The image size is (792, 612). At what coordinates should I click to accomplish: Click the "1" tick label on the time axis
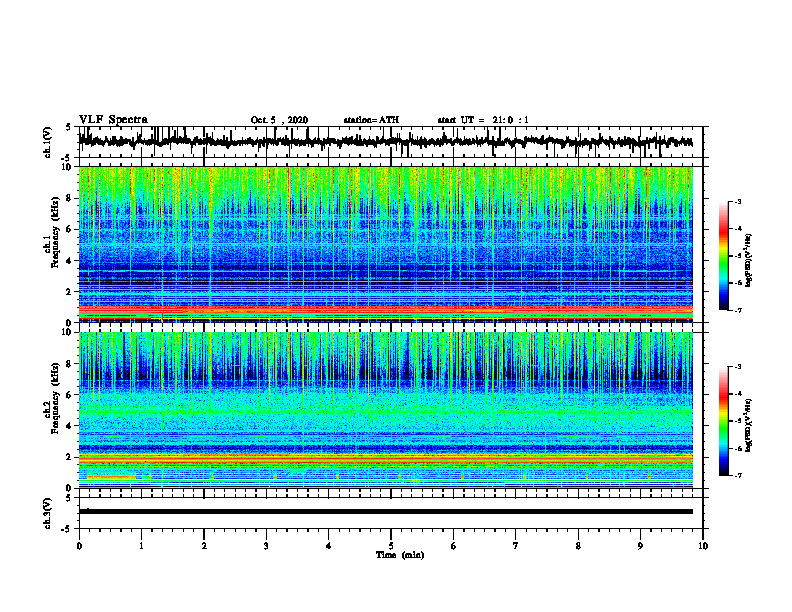click(141, 546)
